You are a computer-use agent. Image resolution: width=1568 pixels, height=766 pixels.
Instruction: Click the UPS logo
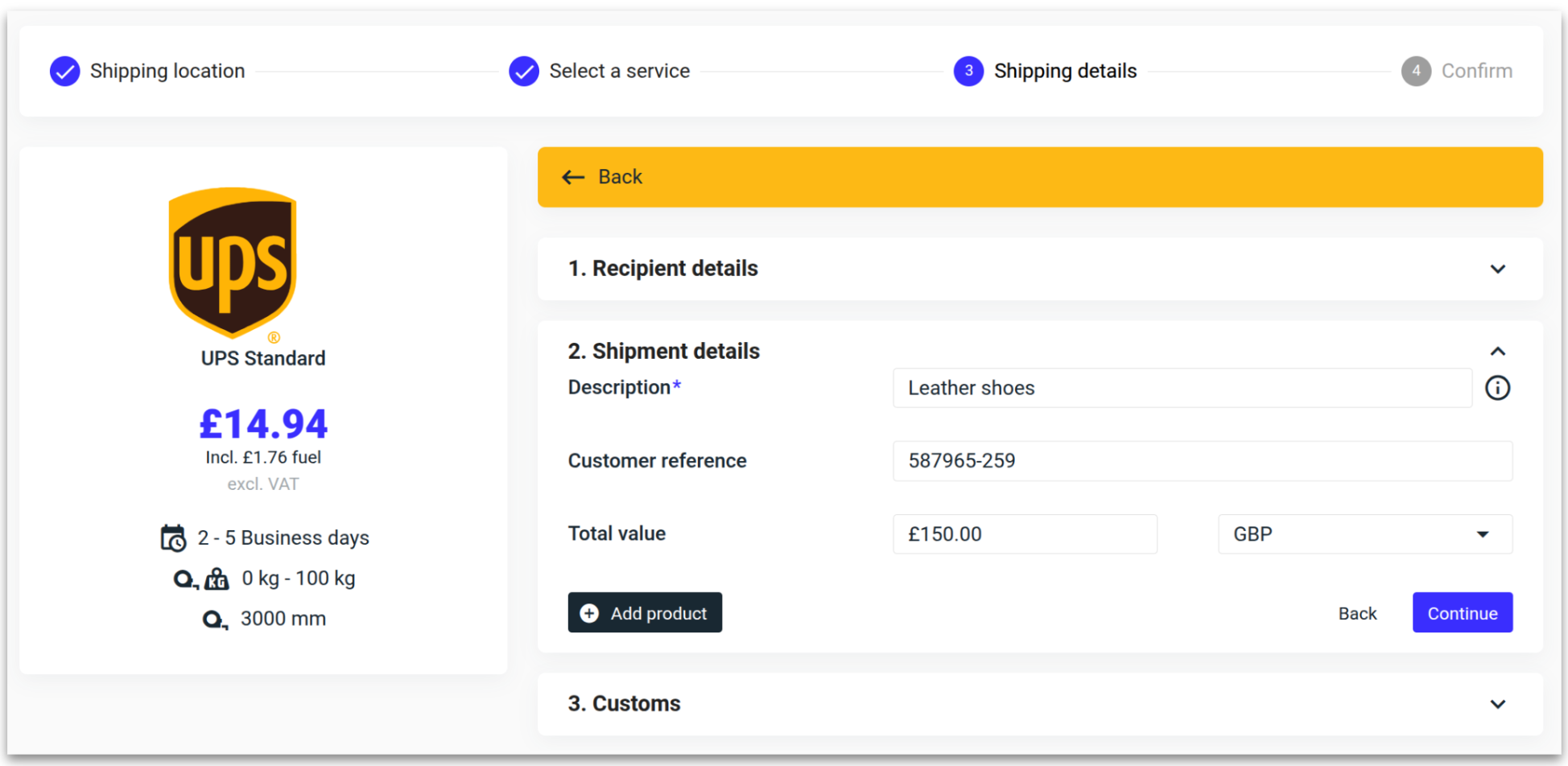click(x=233, y=263)
